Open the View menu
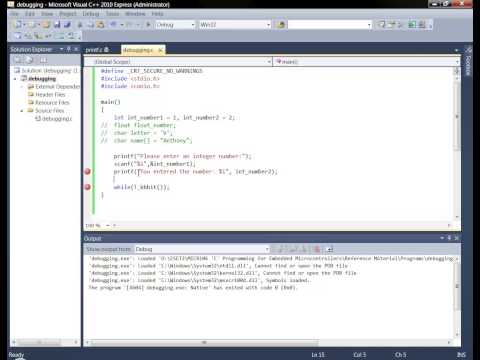480x360 pixels. pyautogui.click(x=47, y=14)
